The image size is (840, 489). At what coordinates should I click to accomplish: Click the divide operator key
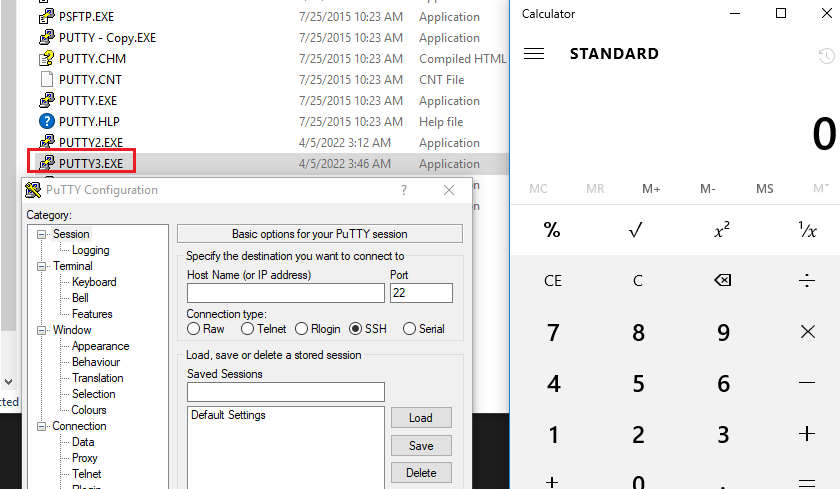click(x=807, y=280)
